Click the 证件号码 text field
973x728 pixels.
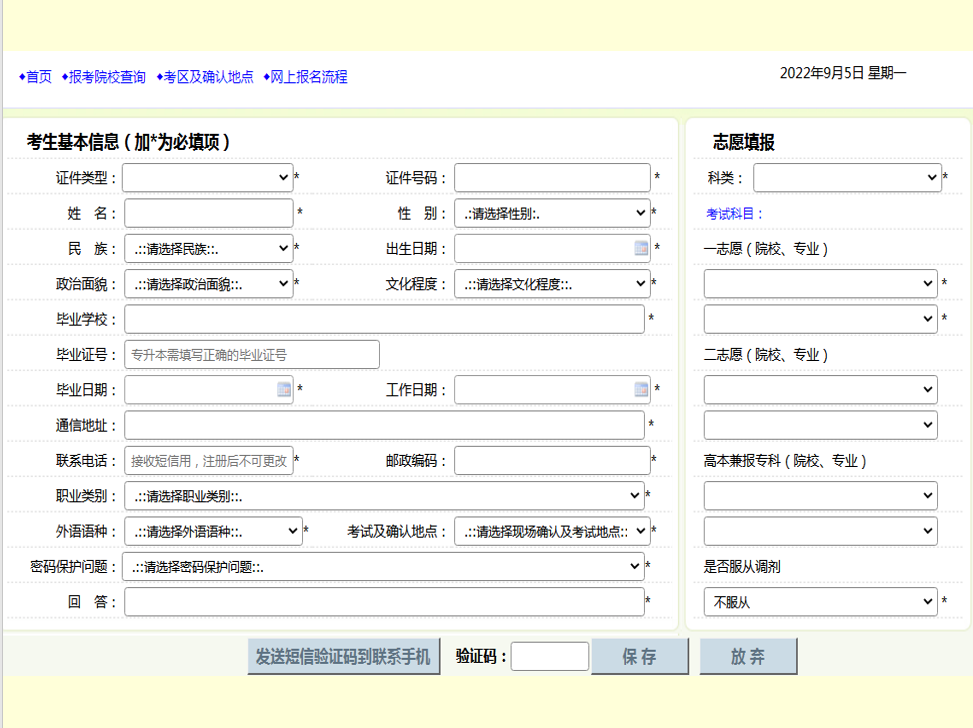(x=552, y=178)
